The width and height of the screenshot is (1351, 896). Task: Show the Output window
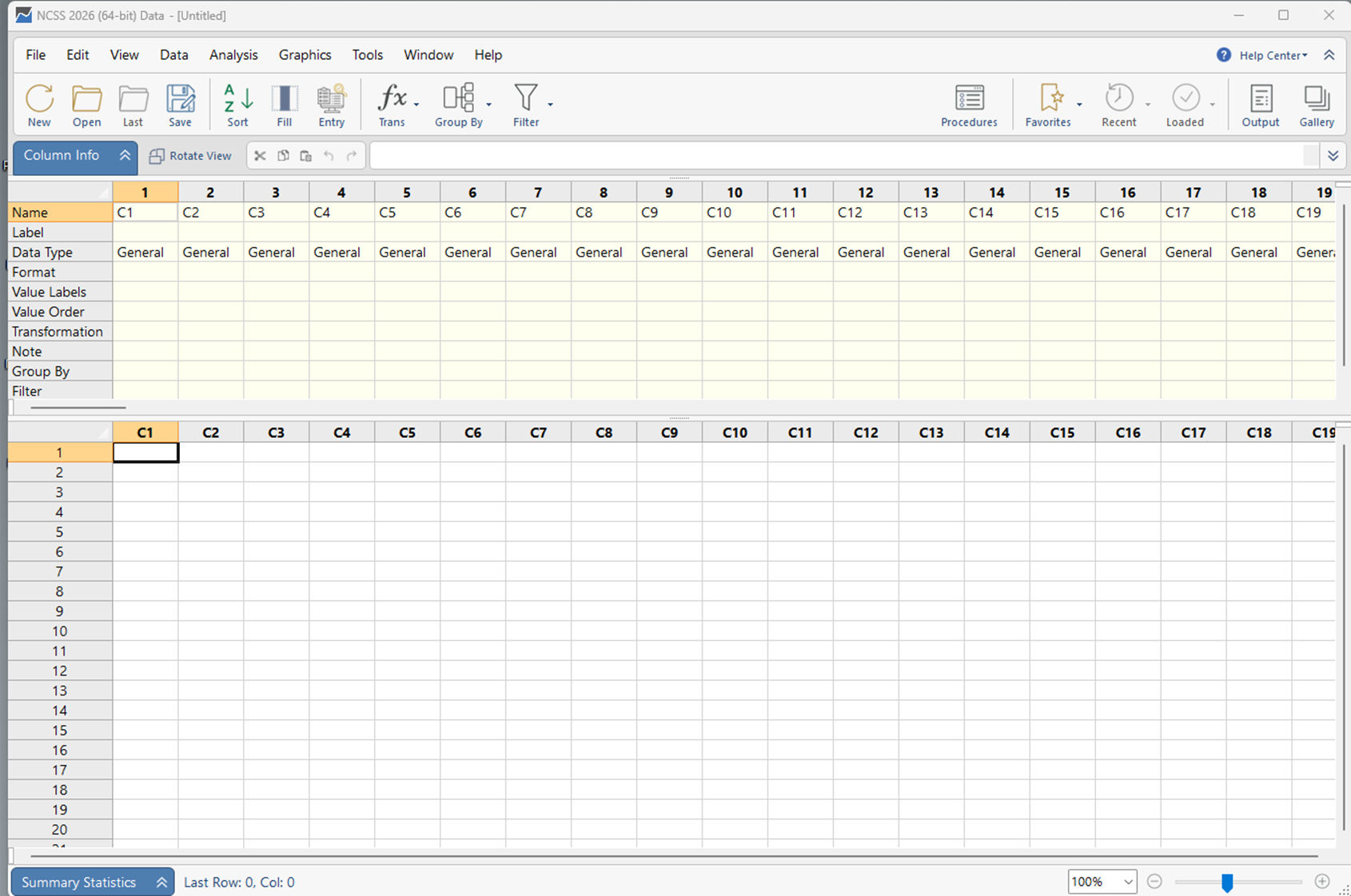tap(1260, 105)
